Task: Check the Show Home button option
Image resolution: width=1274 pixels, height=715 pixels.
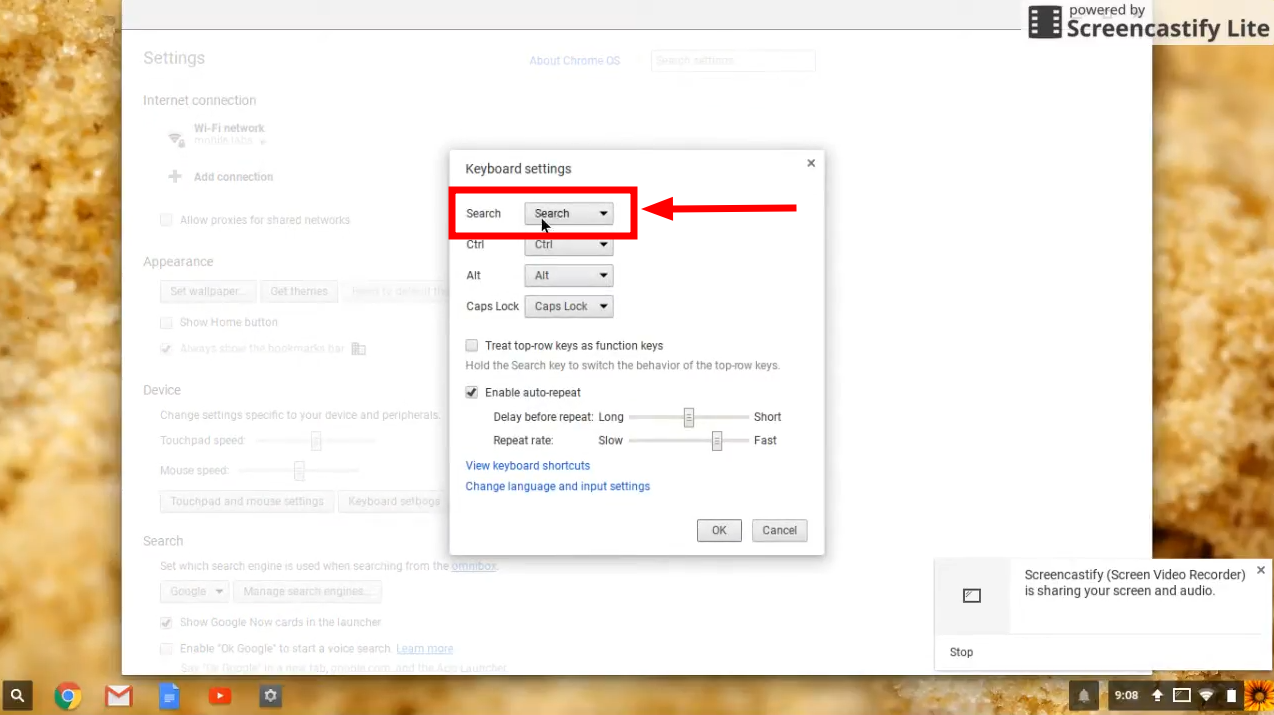Action: pyautogui.click(x=166, y=322)
